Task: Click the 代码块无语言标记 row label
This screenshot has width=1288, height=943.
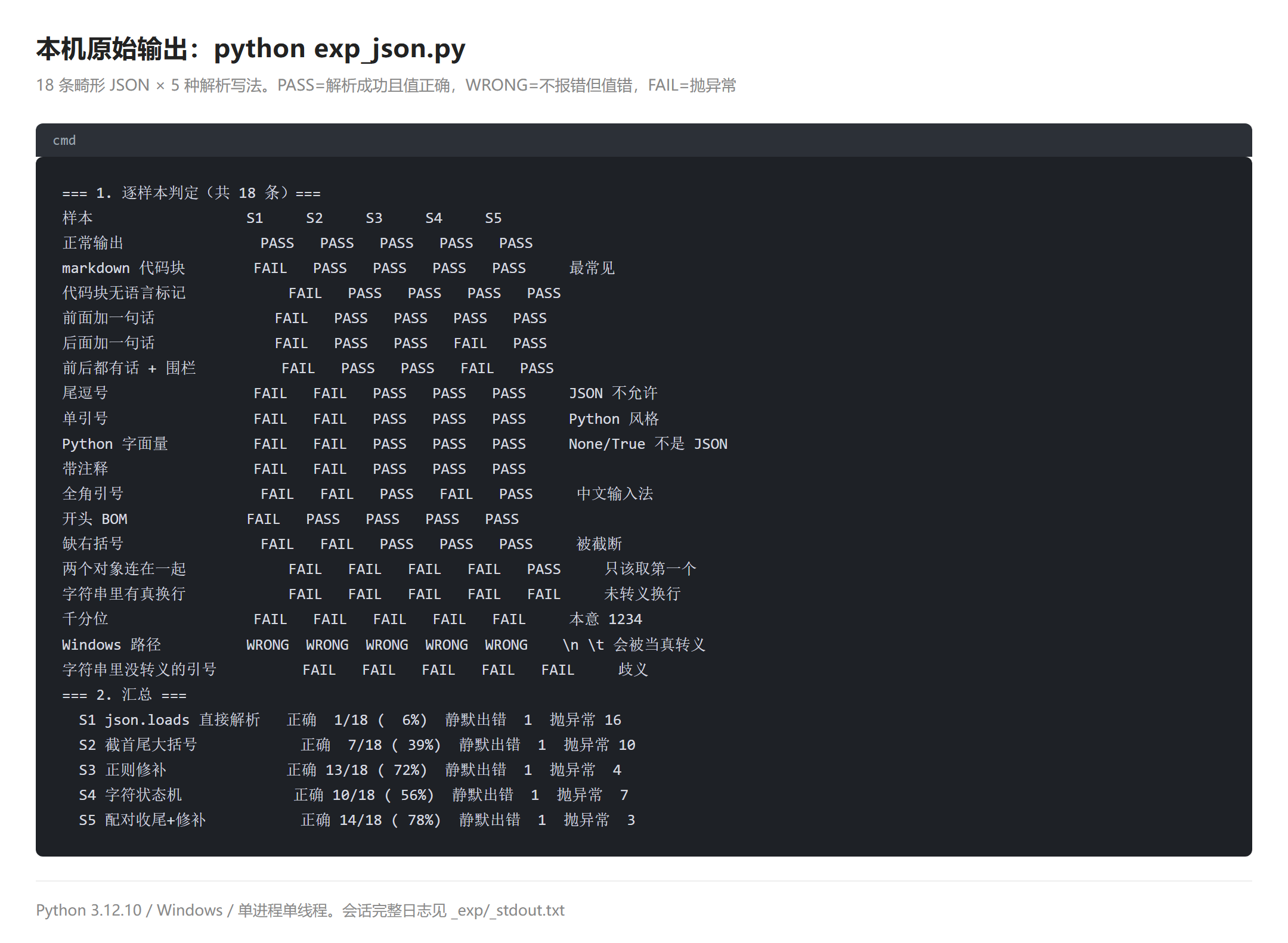Action: pos(124,293)
